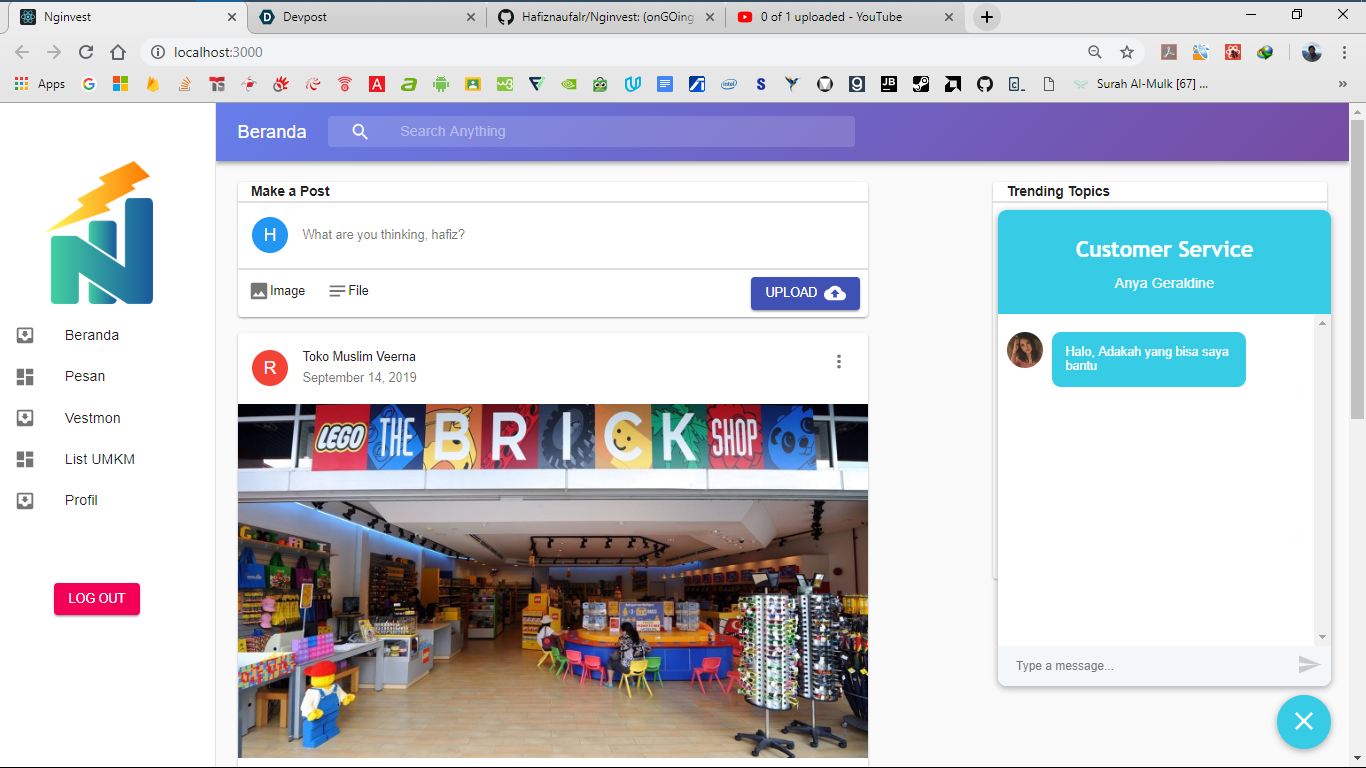Open the Steam bookmark
Viewport: 1366px width, 768px height.
click(921, 84)
